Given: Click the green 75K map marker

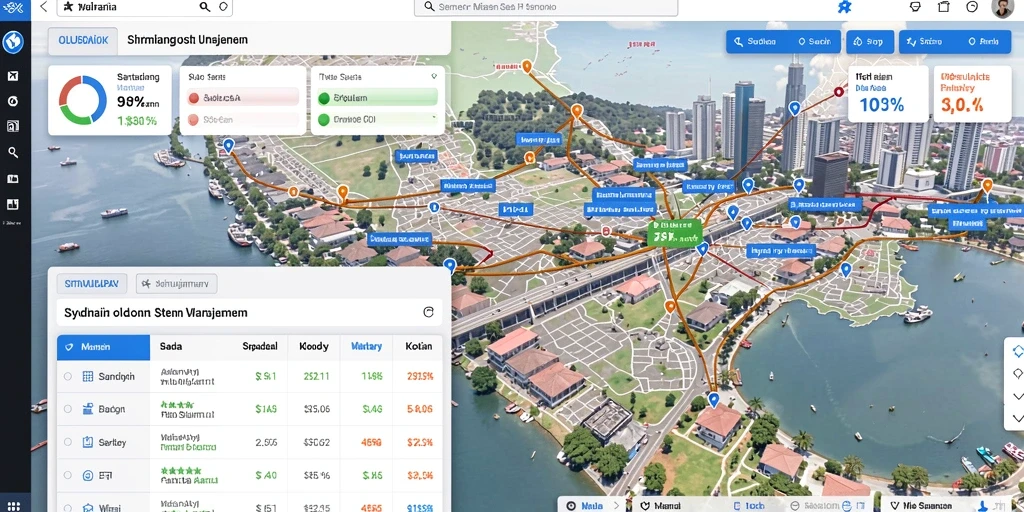Looking at the screenshot, I should click(675, 233).
